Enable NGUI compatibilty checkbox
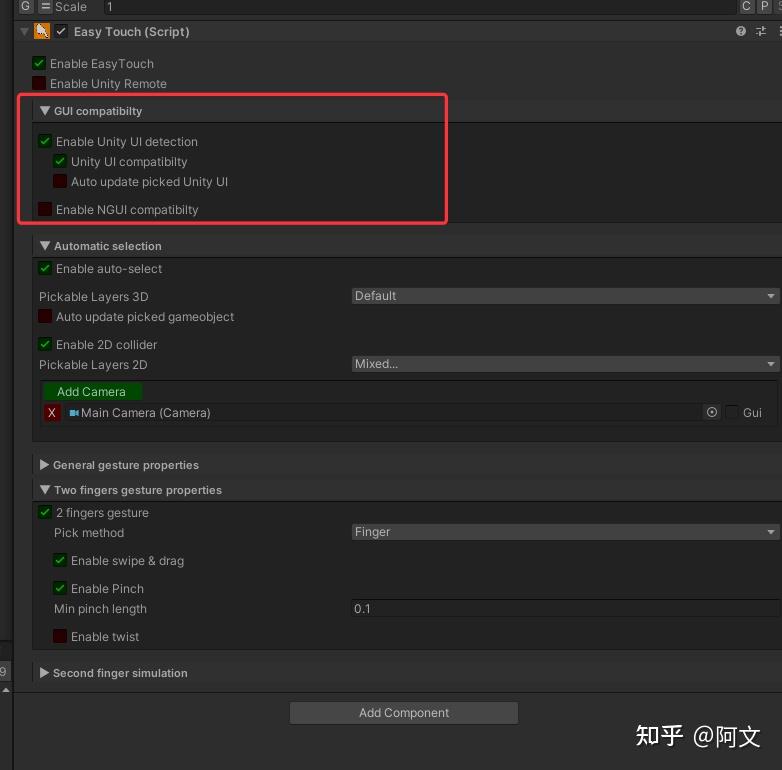 click(x=45, y=209)
